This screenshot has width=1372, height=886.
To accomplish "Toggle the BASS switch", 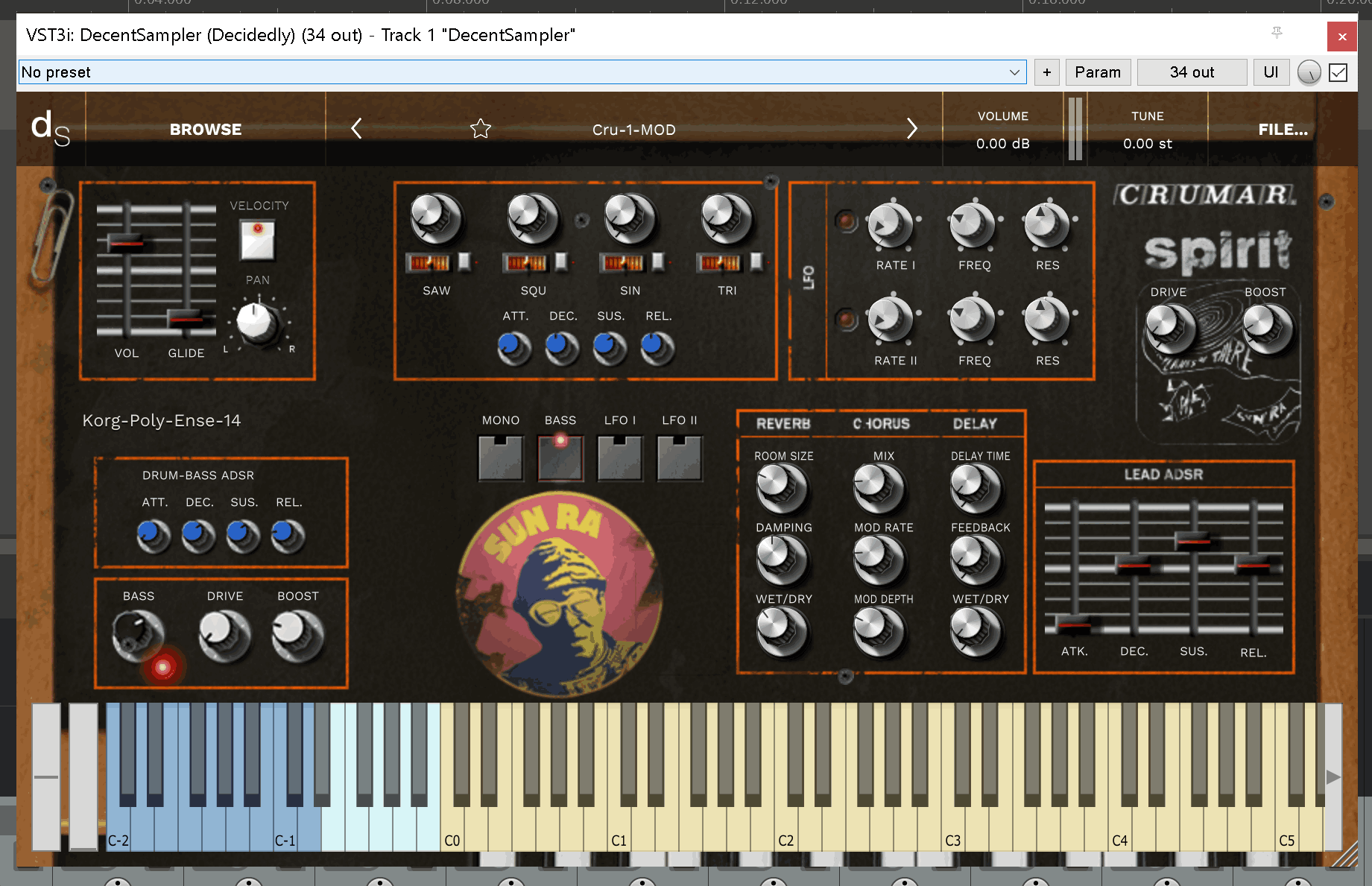I will click(x=560, y=458).
